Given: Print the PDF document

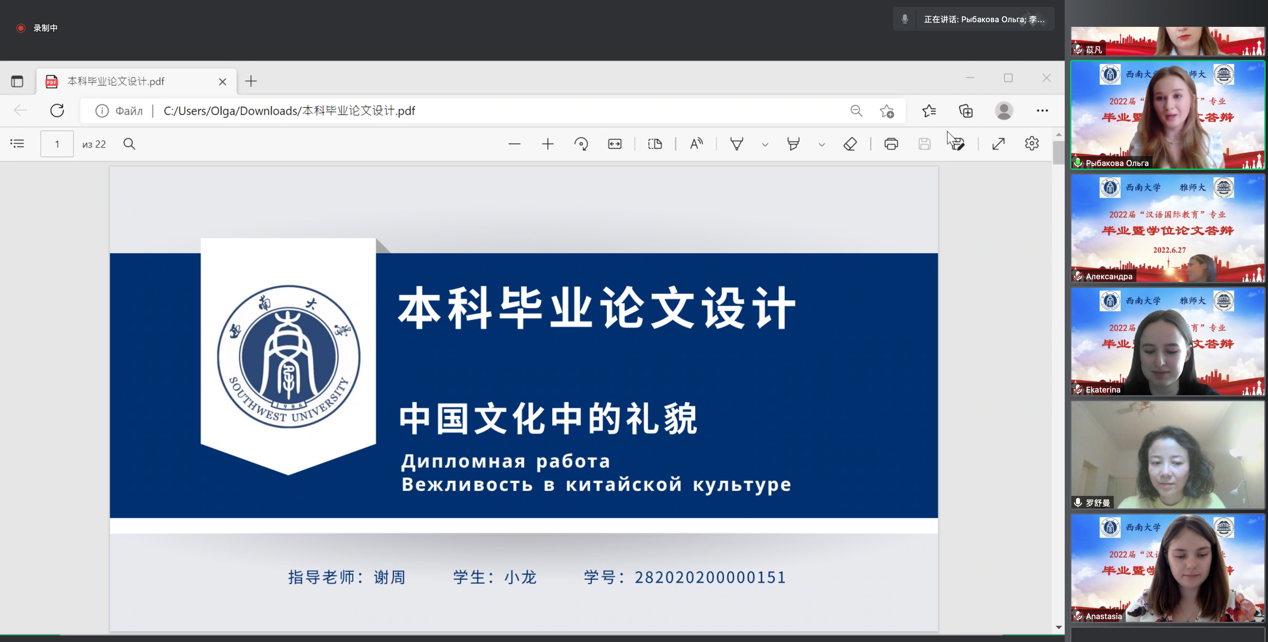Looking at the screenshot, I should [891, 144].
